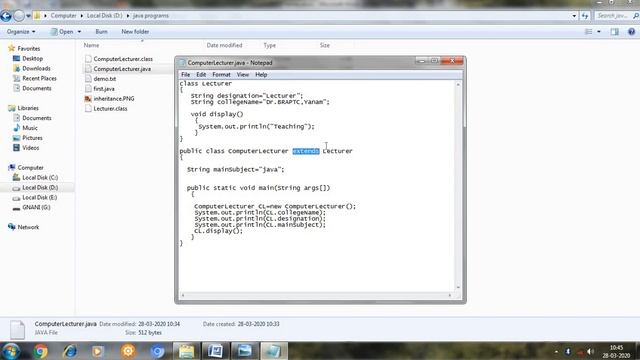Open the Edit menu in Notepad

[201, 75]
